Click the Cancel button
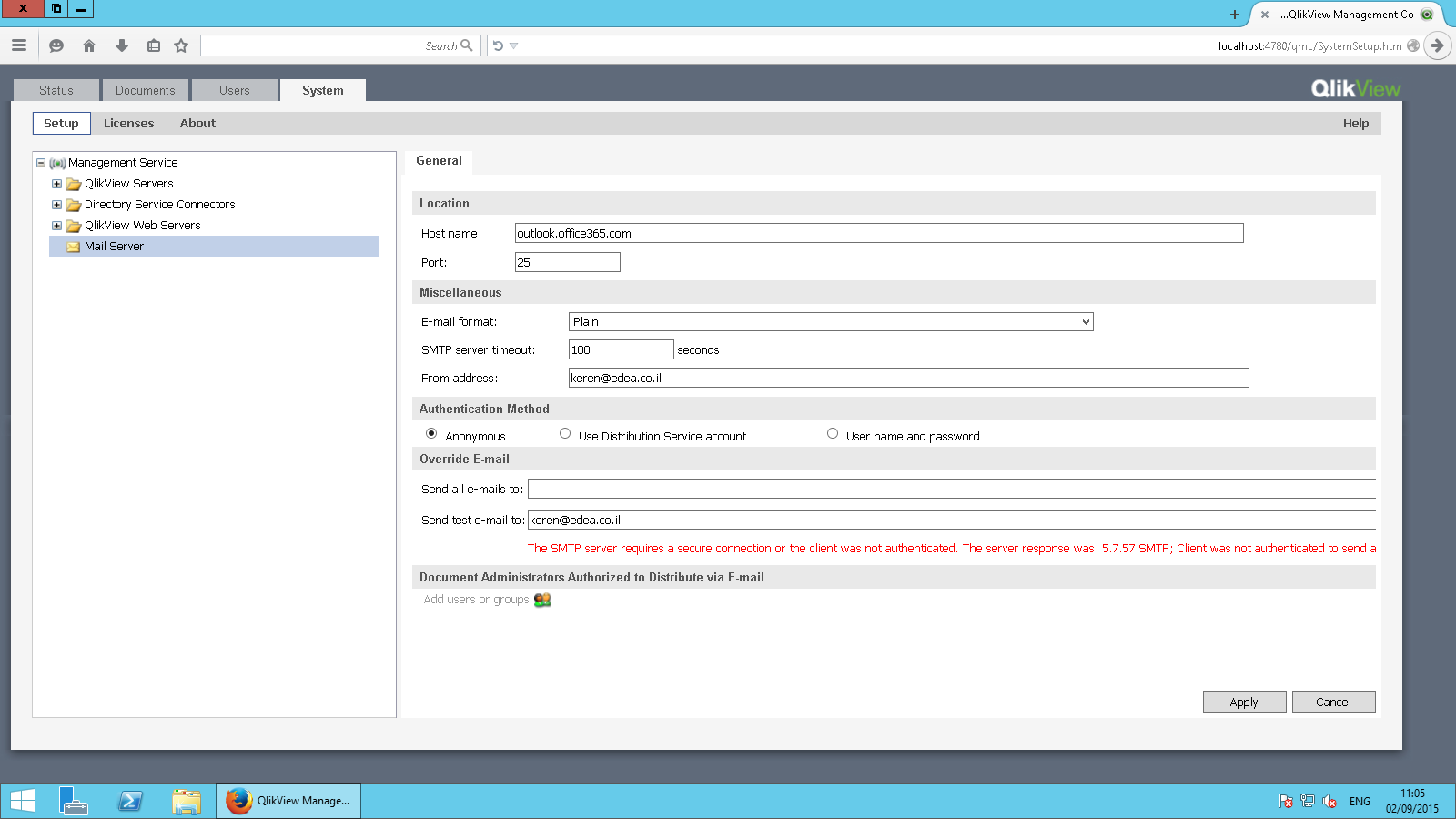1456x819 pixels. pyautogui.click(x=1333, y=702)
